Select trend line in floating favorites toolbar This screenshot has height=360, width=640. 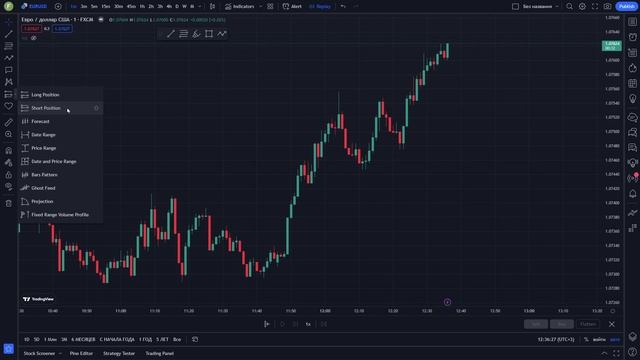click(x=171, y=34)
